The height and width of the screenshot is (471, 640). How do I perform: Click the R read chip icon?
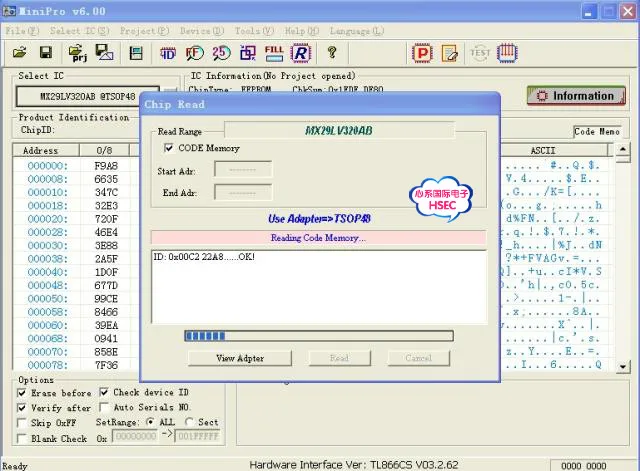tap(301, 53)
